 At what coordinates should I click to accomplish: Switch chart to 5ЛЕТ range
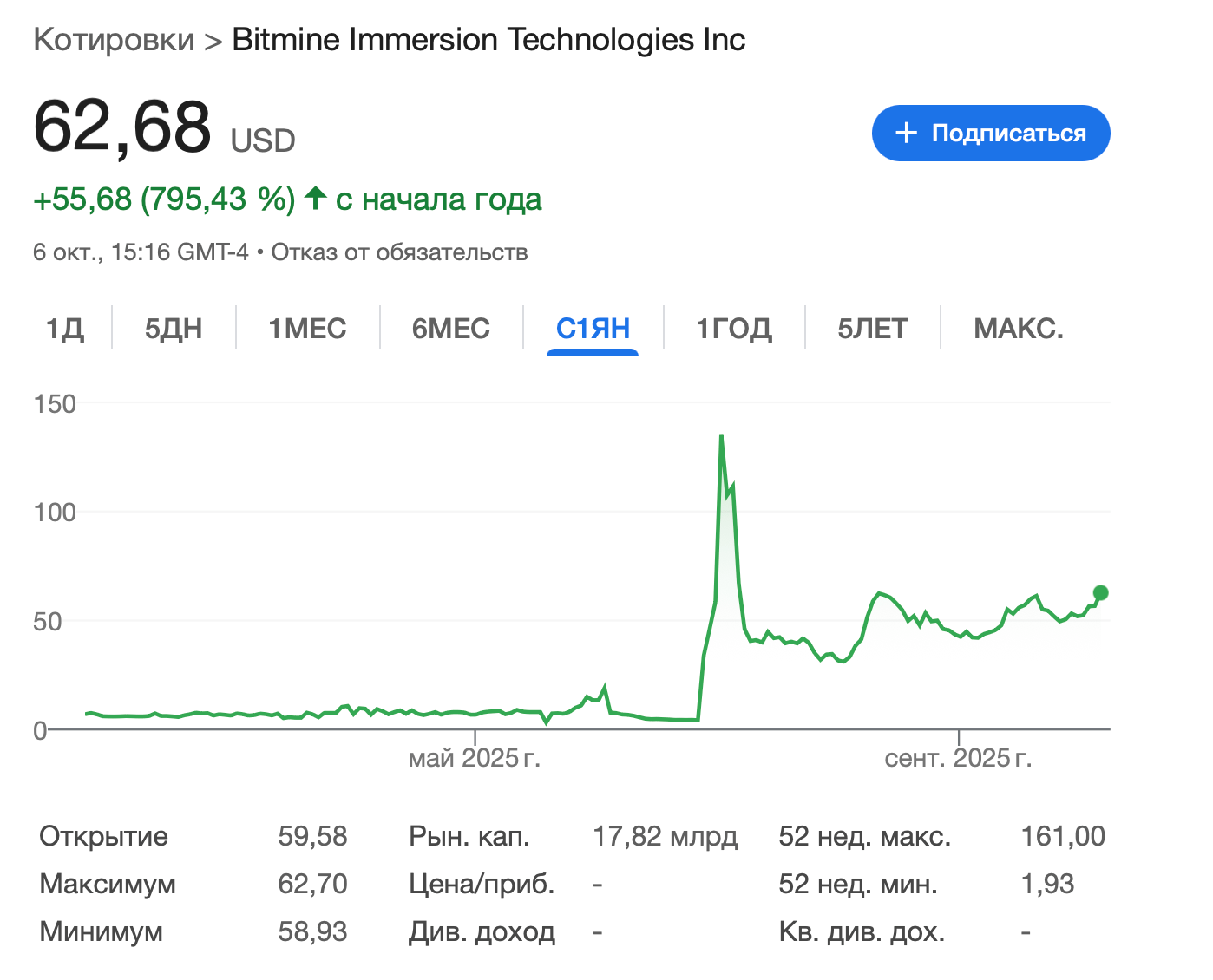[872, 329]
